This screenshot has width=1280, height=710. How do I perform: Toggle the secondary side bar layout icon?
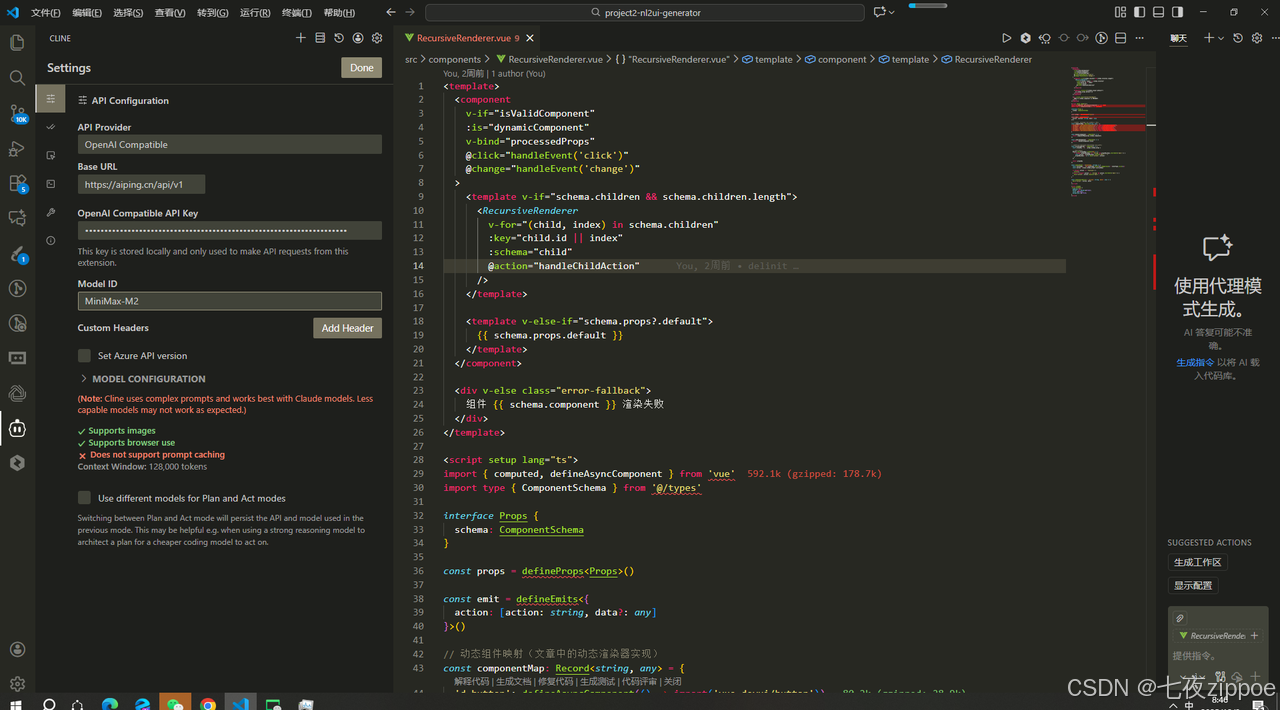click(x=1177, y=12)
